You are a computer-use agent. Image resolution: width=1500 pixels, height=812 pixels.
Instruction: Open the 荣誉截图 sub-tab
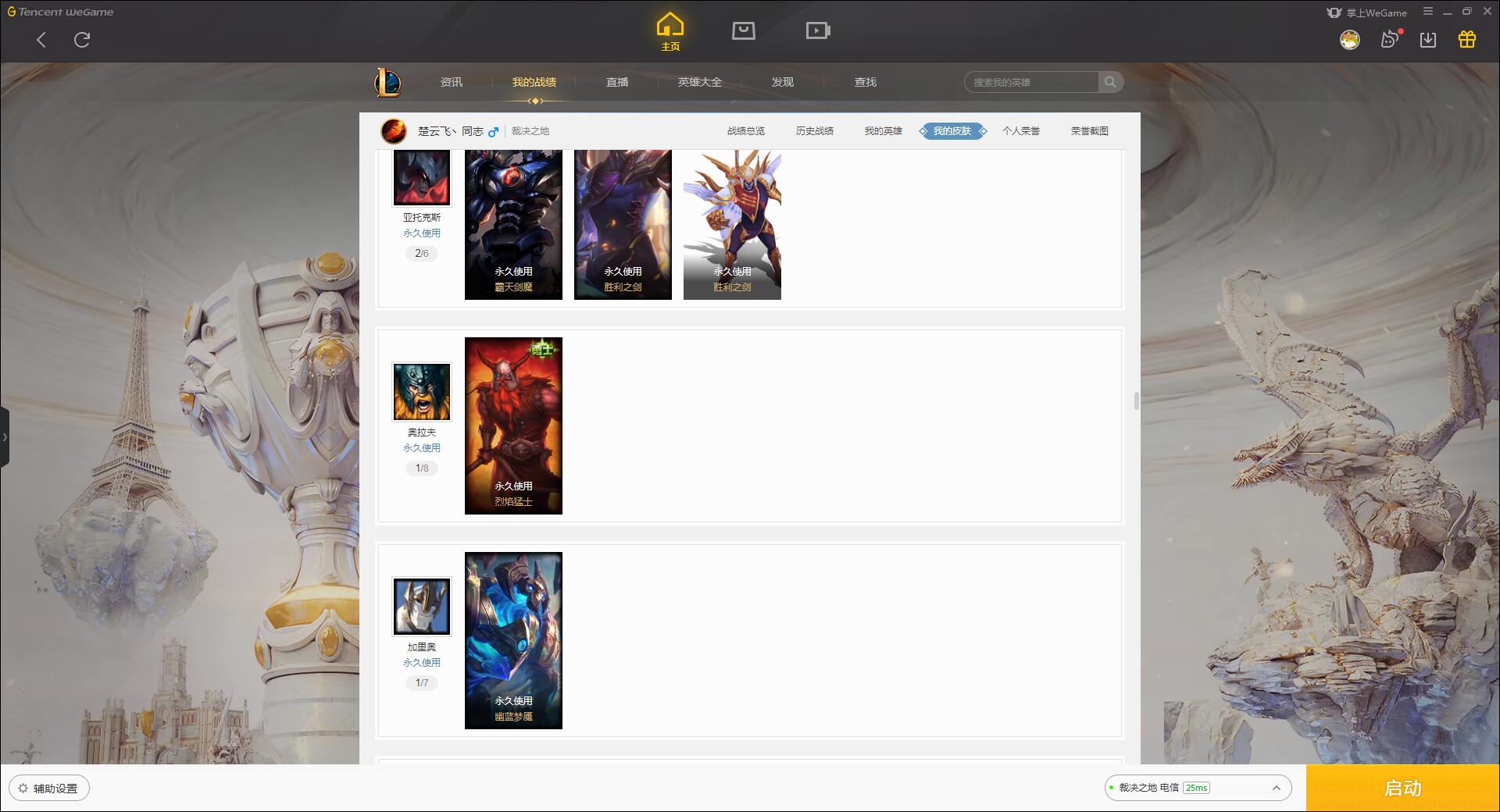click(x=1090, y=131)
